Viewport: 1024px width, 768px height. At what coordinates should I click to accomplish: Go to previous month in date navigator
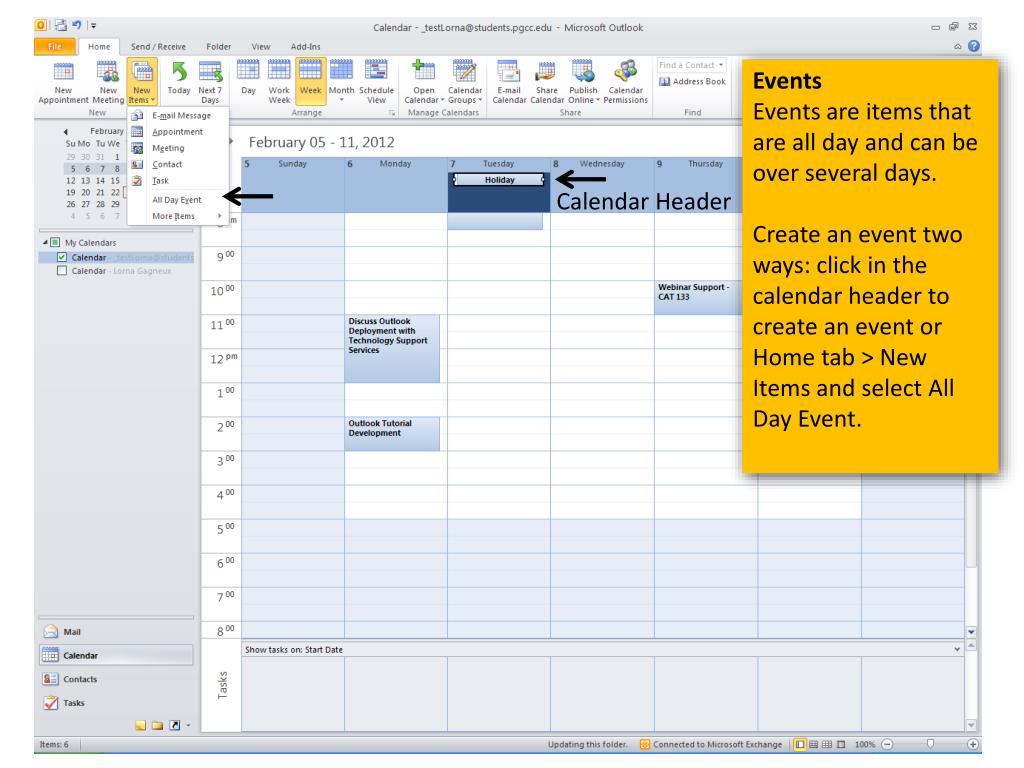66,131
